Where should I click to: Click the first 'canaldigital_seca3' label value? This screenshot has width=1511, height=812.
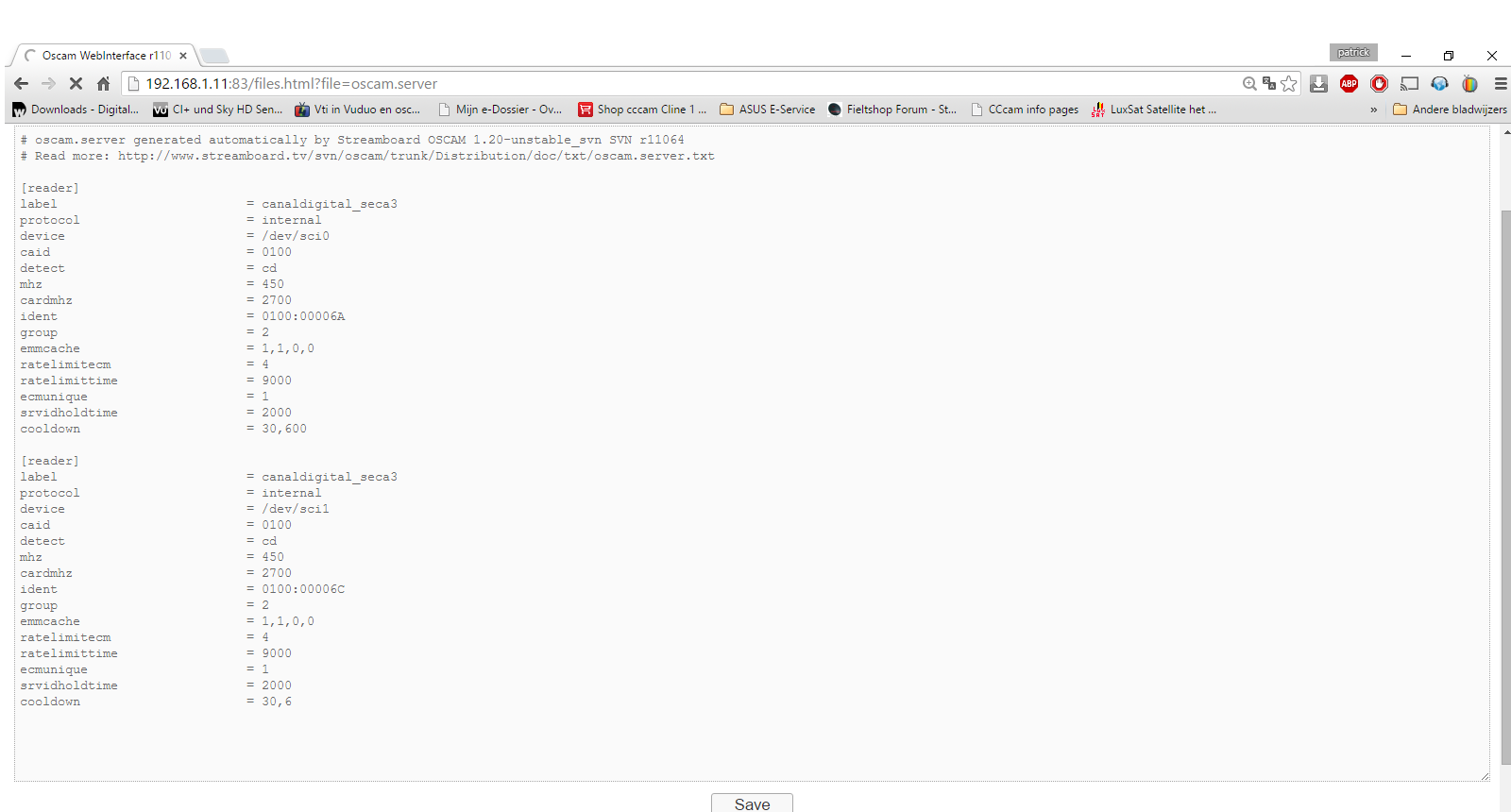coord(330,204)
